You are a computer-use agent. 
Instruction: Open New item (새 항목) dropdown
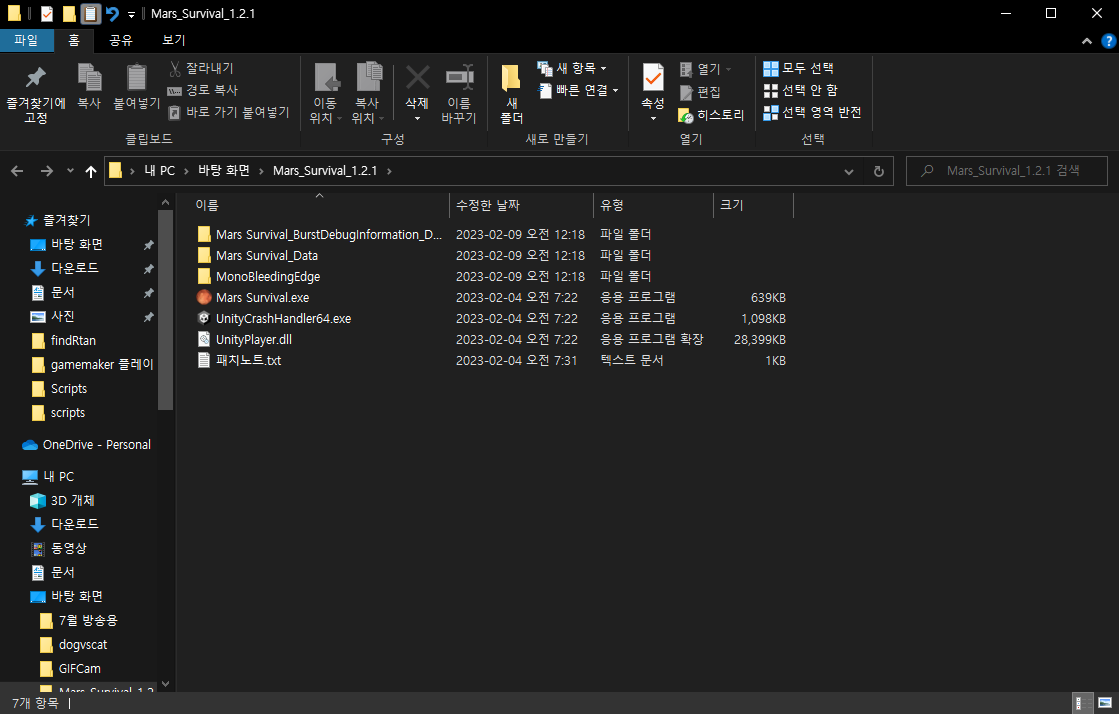point(572,68)
